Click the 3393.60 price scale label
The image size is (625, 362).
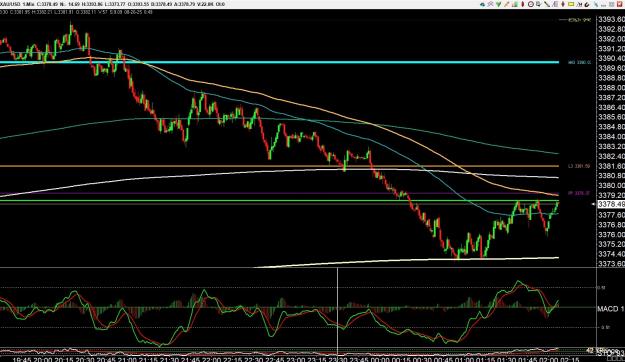click(611, 20)
